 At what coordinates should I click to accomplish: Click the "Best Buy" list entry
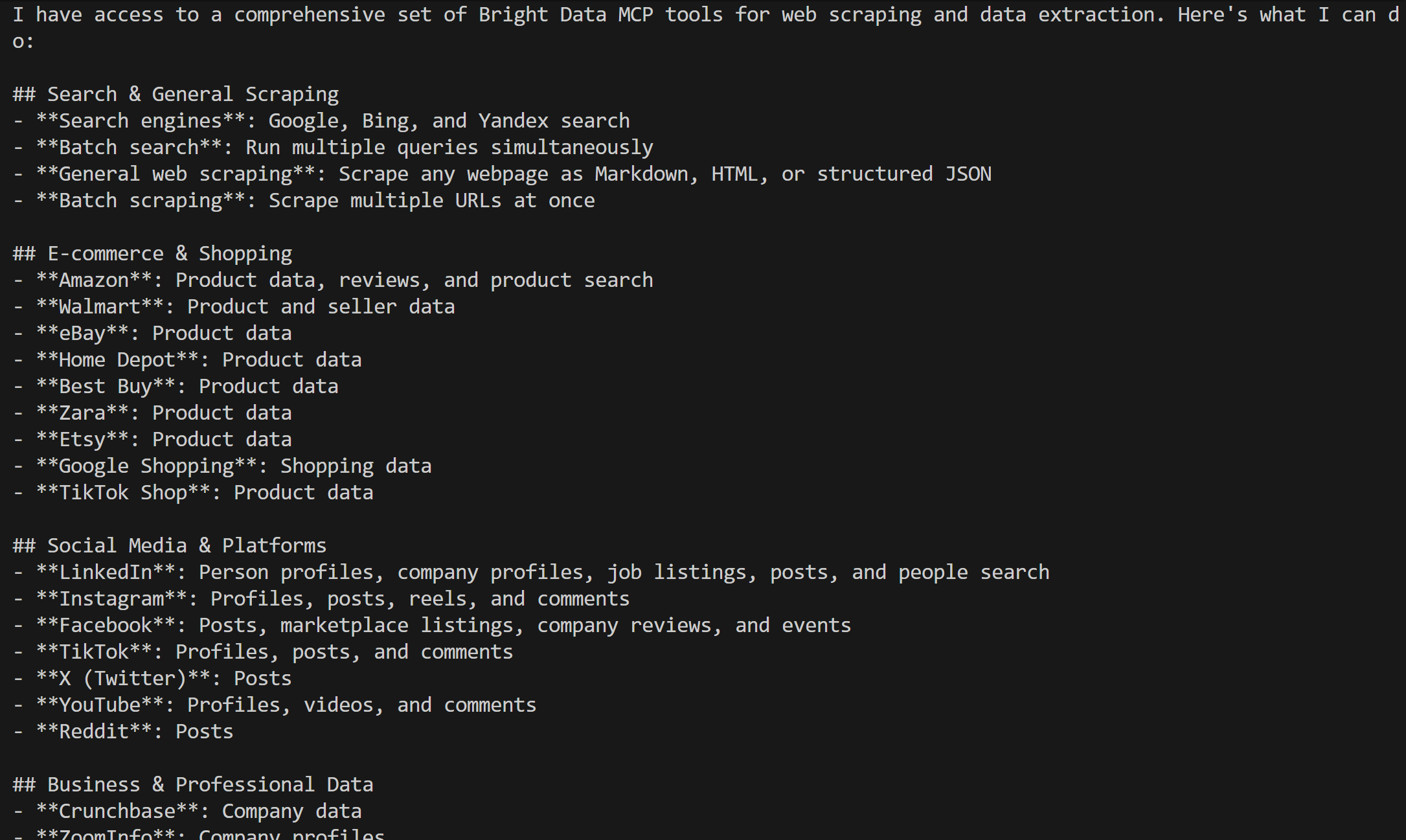click(105, 387)
